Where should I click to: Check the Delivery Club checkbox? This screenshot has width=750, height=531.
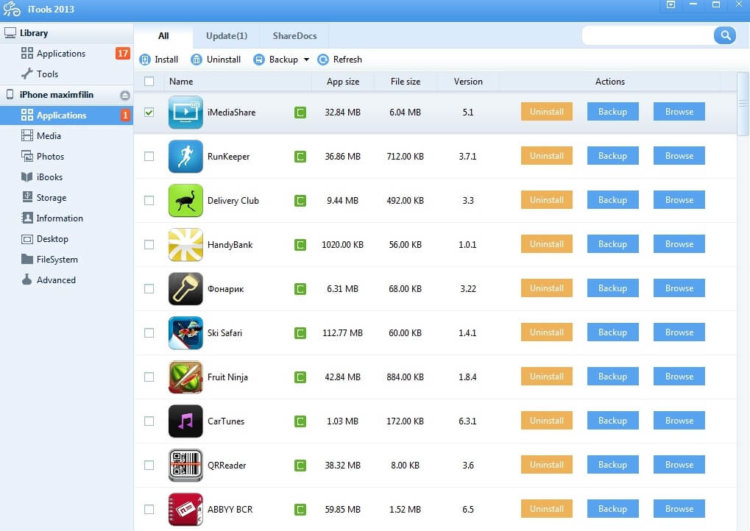pos(149,200)
